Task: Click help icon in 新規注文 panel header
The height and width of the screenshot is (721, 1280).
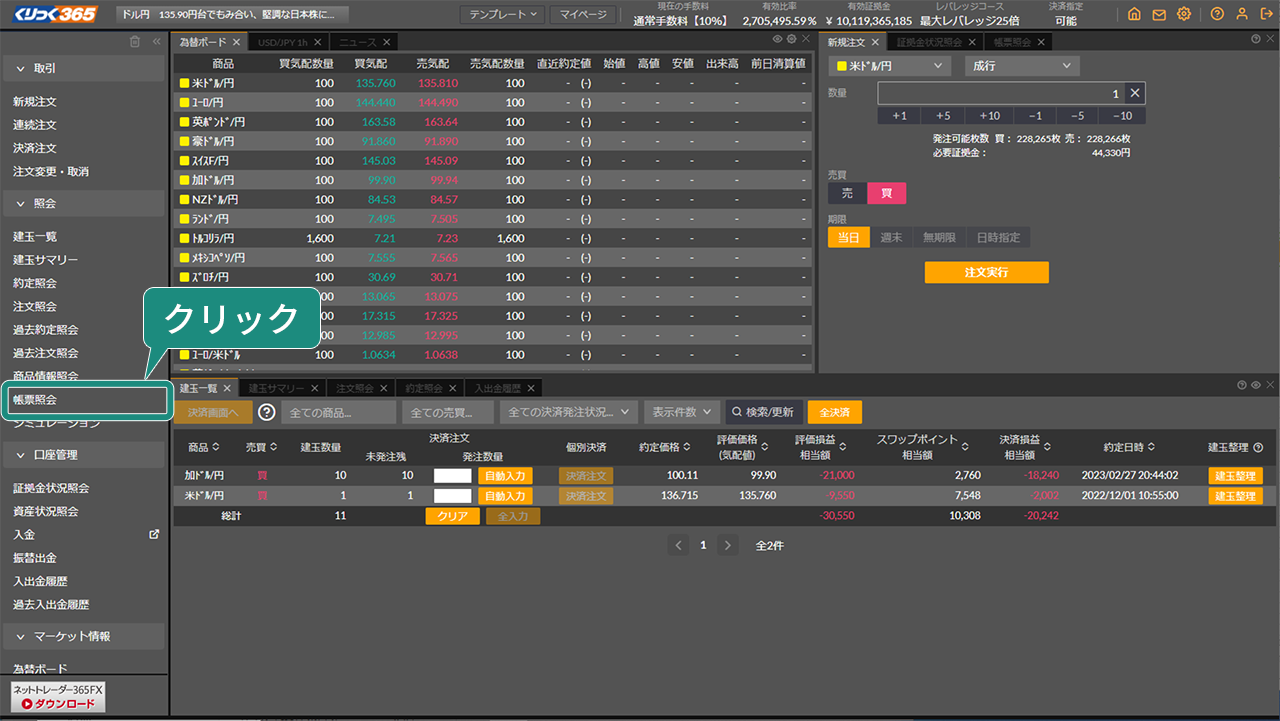Action: click(x=1256, y=39)
